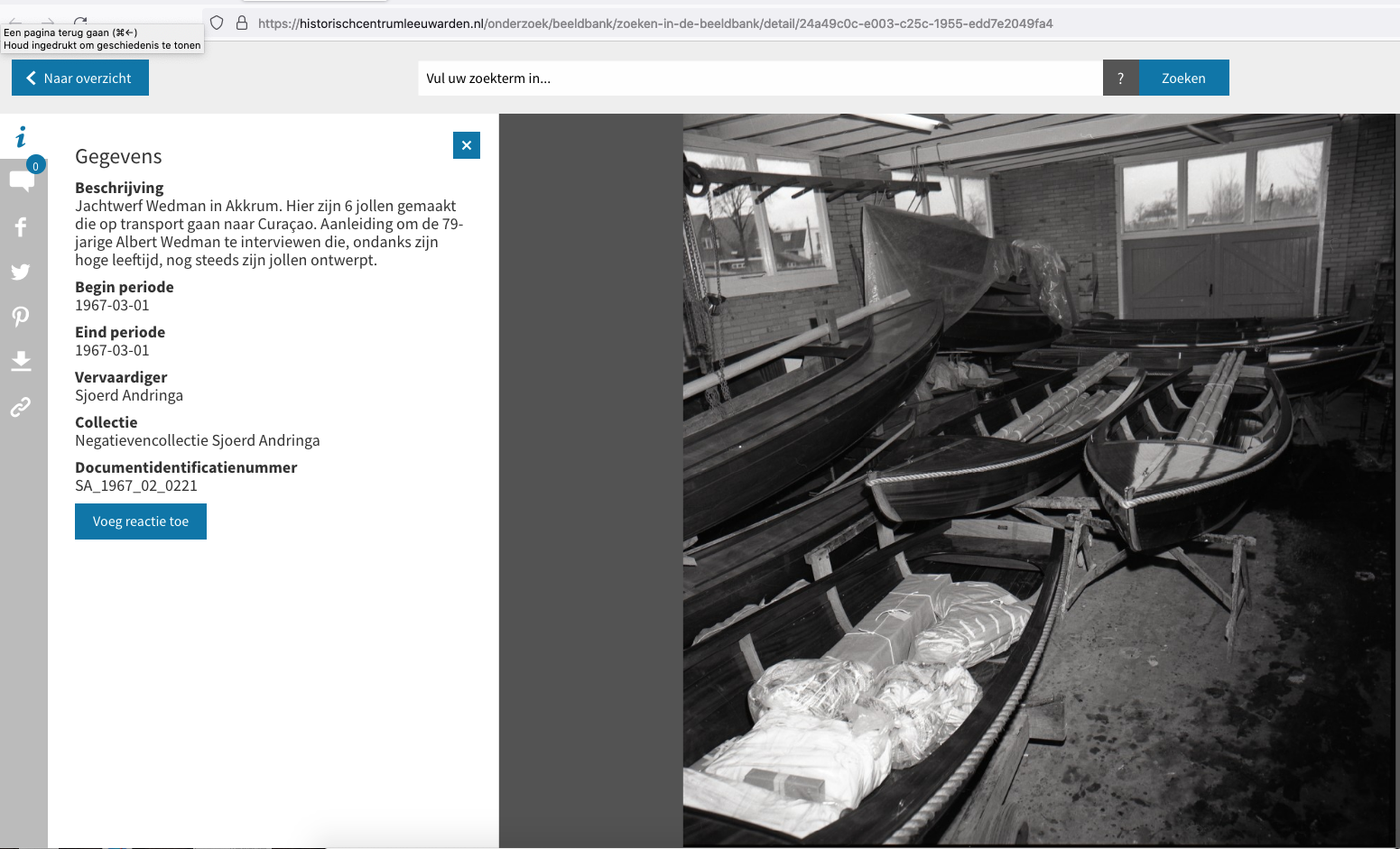
Task: Close the Gegevens panel with the X
Action: 466,145
